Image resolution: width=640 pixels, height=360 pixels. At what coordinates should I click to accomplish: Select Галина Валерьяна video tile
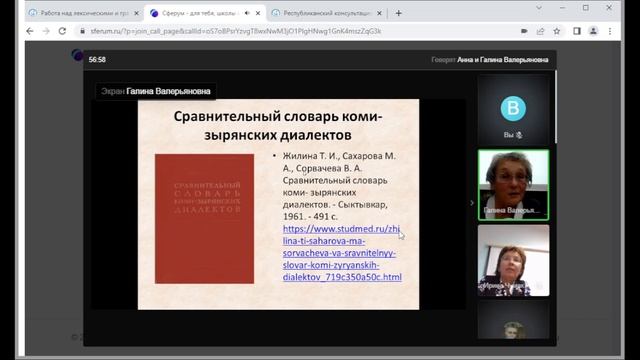tap(513, 185)
